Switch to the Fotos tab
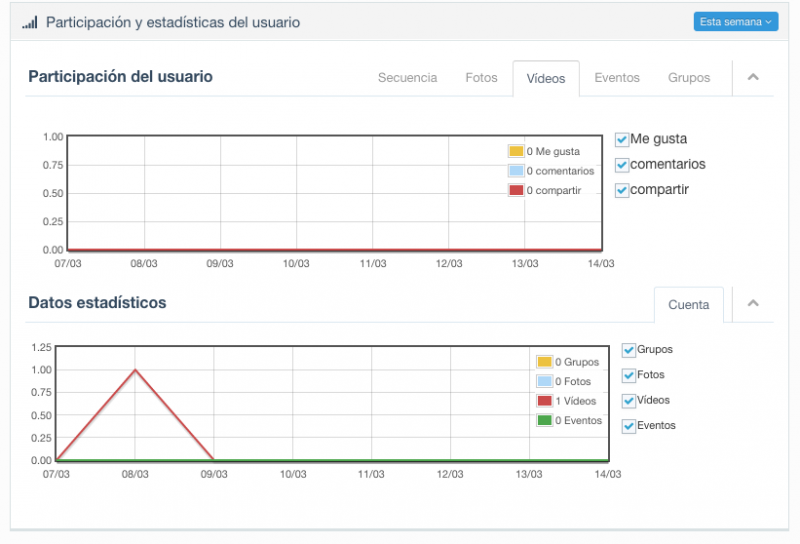This screenshot has width=800, height=544. coord(481,78)
